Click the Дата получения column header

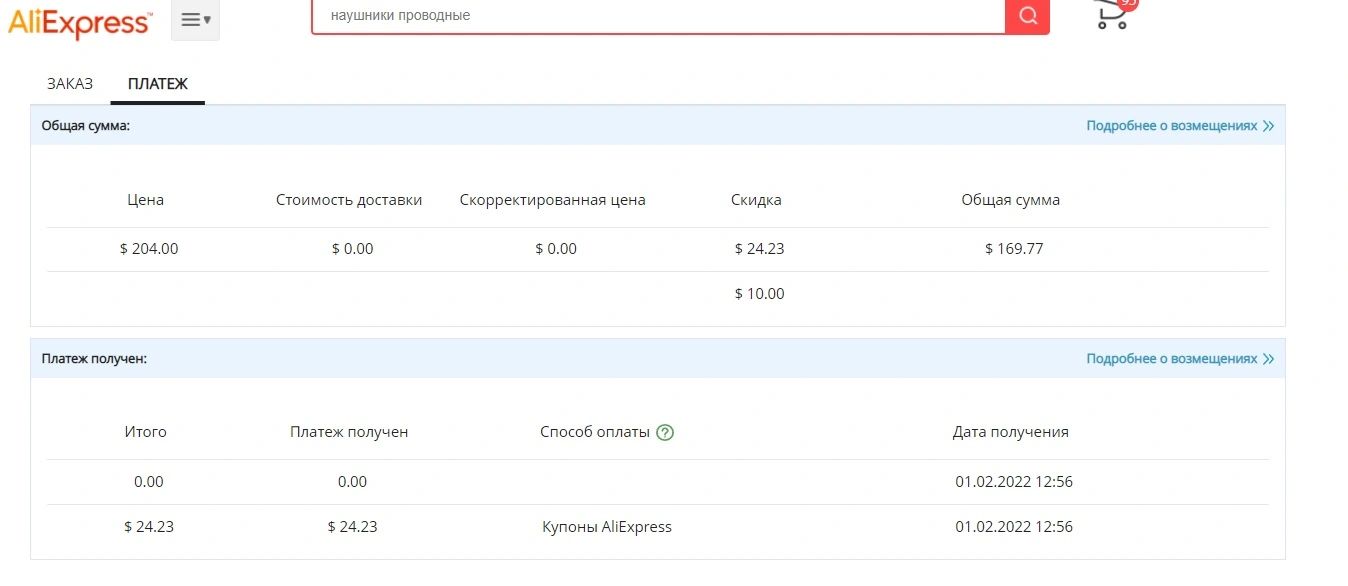1010,432
